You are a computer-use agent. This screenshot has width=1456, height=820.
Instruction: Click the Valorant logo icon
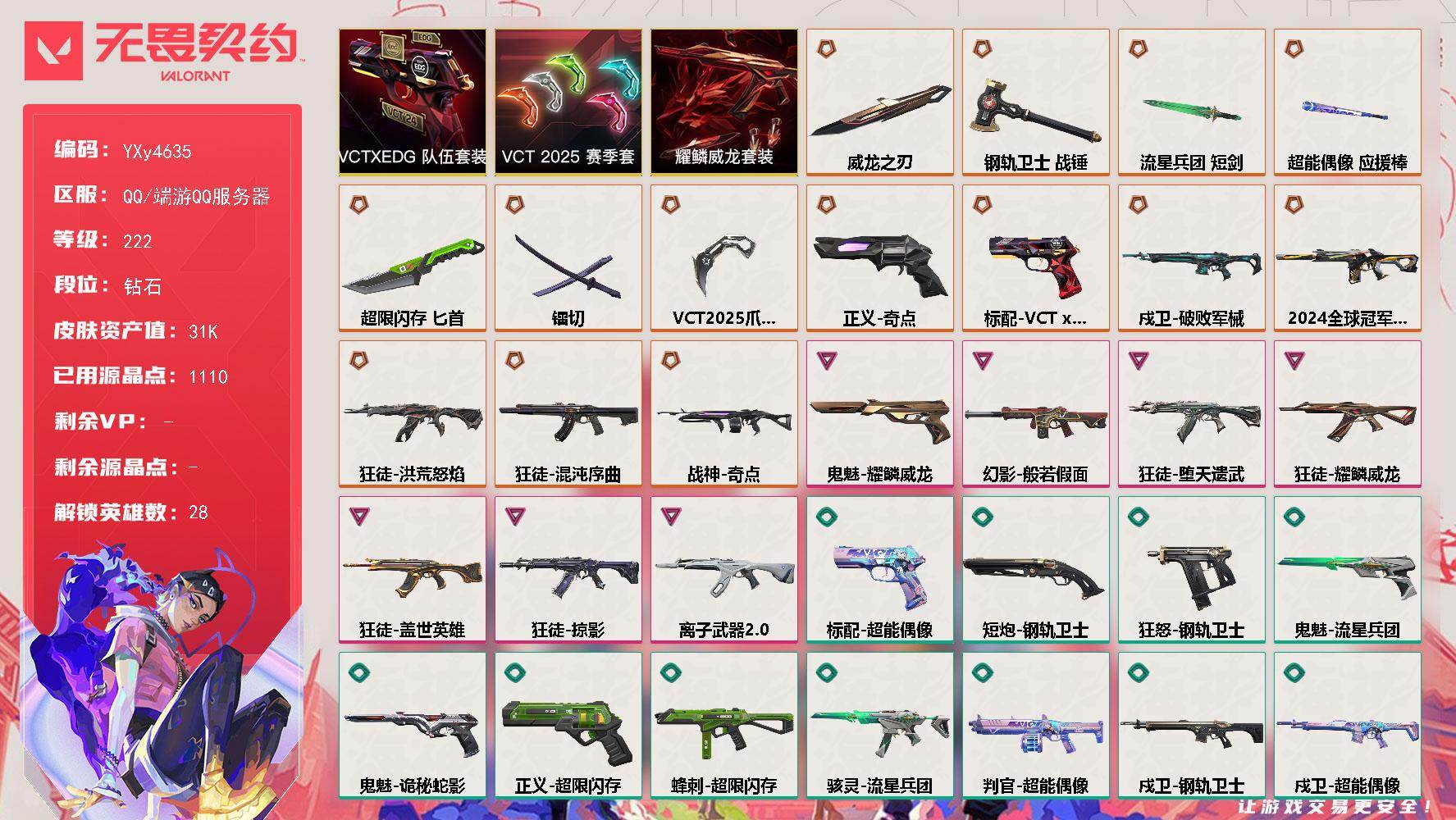coord(53,51)
